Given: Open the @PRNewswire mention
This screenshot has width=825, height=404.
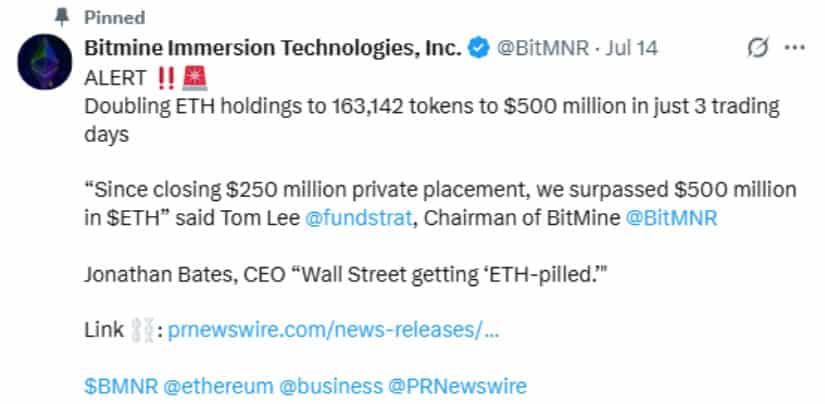Looking at the screenshot, I should 458,386.
